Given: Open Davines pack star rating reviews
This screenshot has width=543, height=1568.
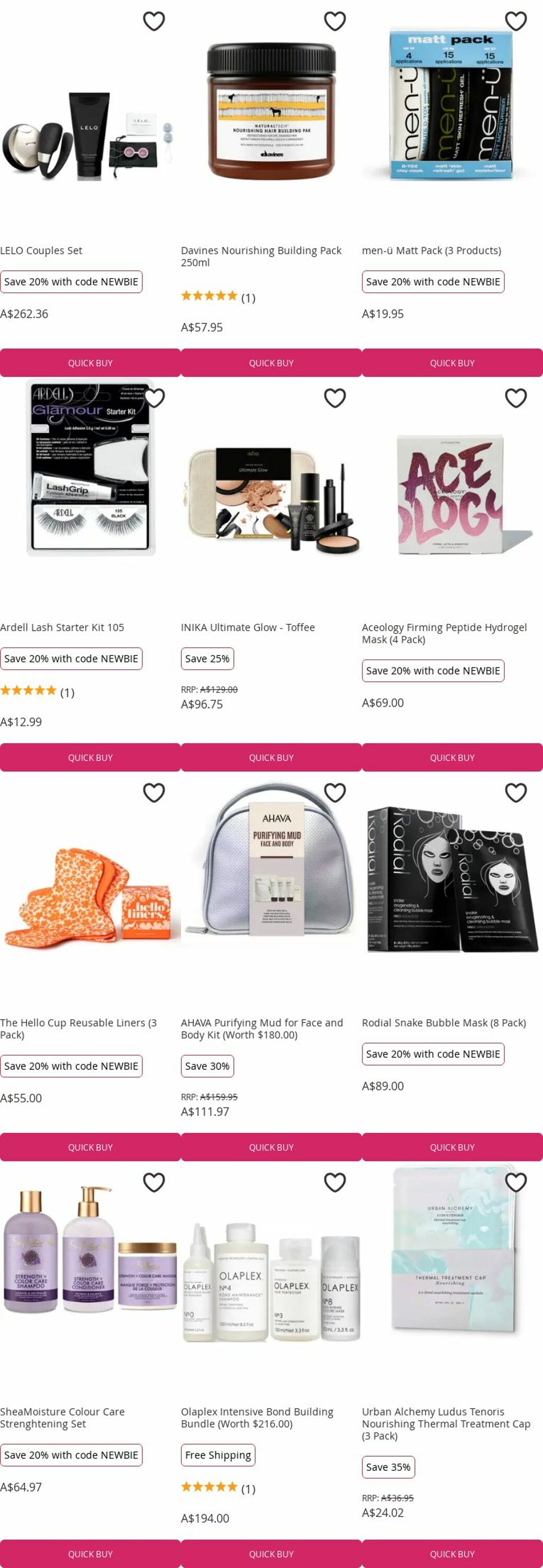Looking at the screenshot, I should click(x=218, y=297).
